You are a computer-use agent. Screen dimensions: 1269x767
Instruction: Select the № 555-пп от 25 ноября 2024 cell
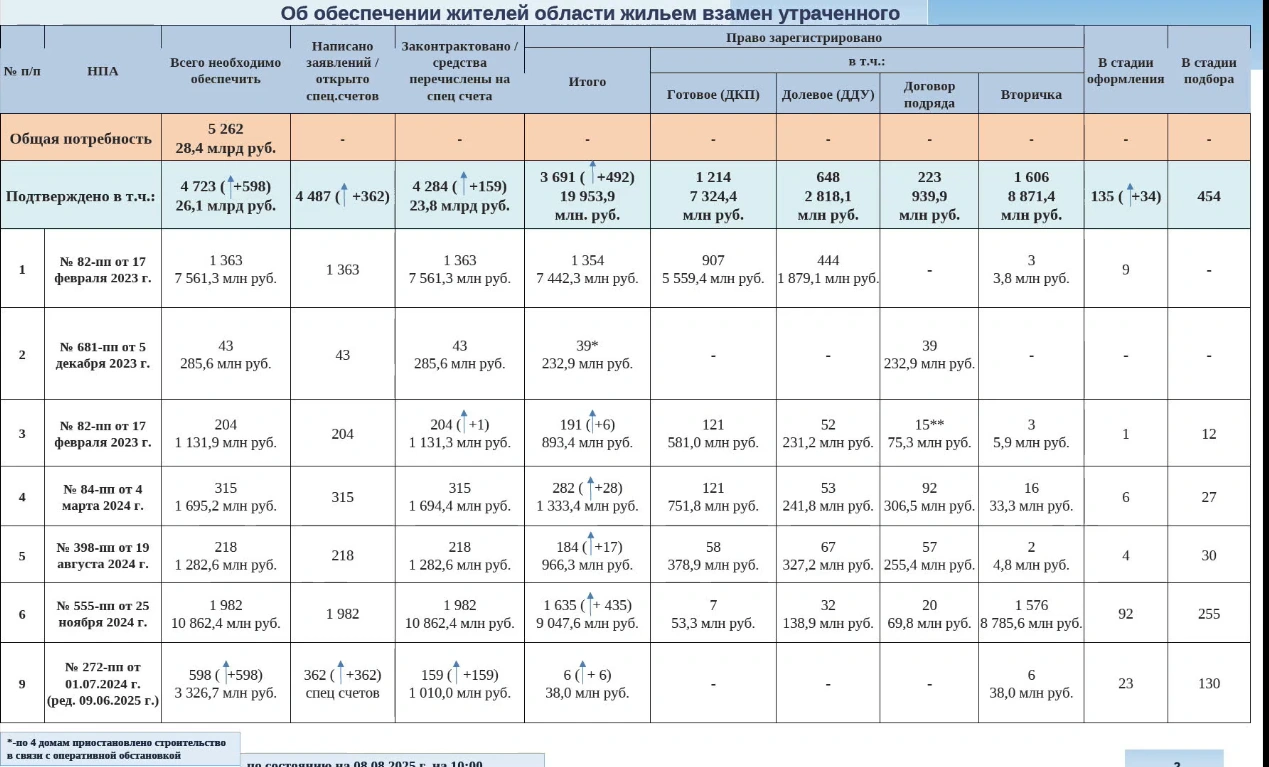pyautogui.click(x=102, y=614)
